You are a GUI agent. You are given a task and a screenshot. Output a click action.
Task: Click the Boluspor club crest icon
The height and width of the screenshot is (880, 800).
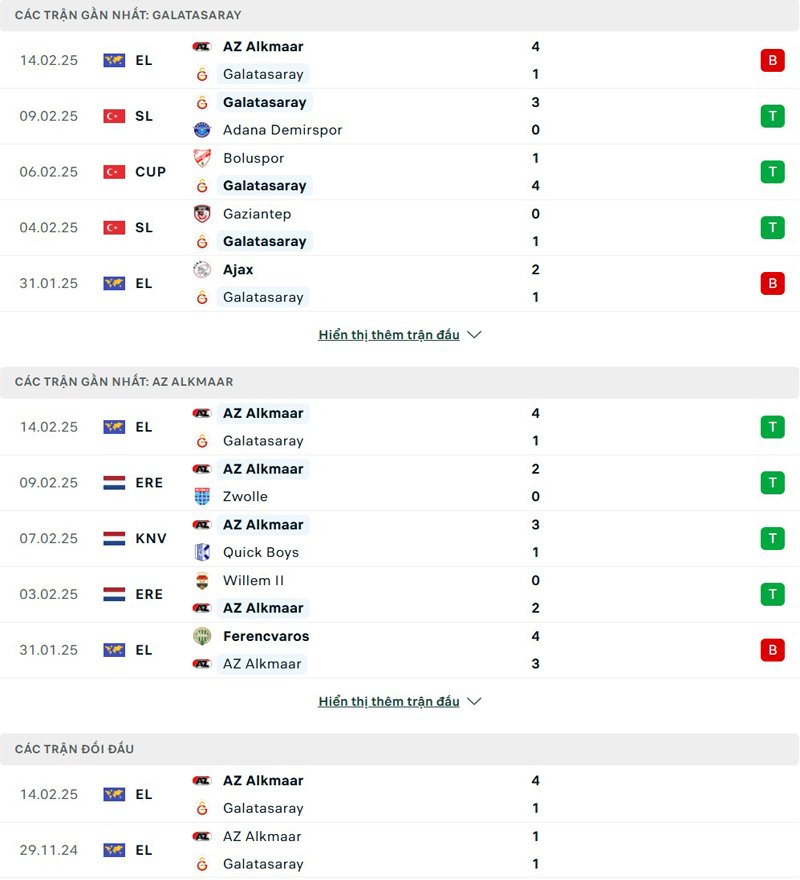[204, 158]
